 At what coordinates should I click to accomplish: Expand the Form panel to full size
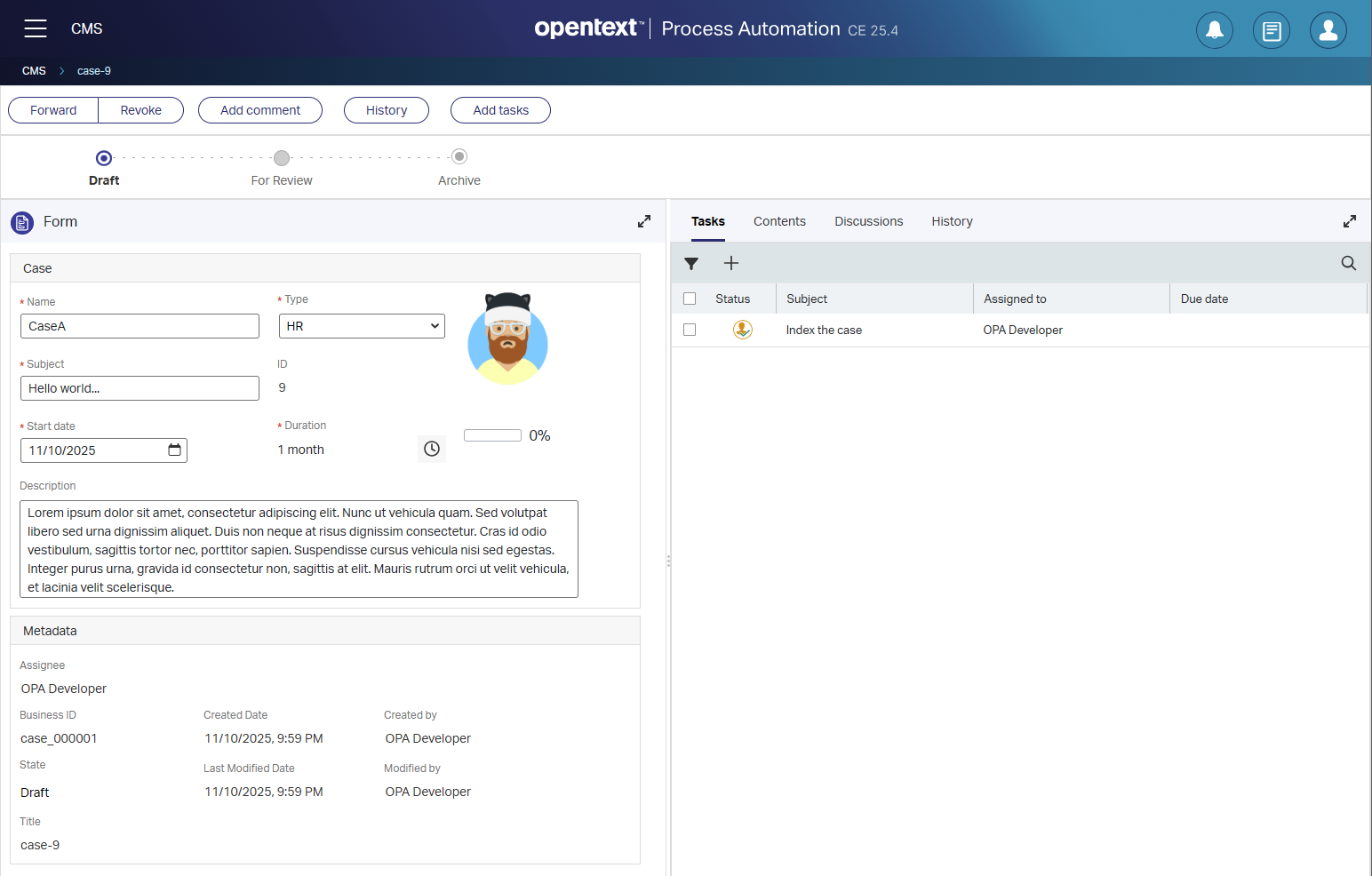coord(644,221)
